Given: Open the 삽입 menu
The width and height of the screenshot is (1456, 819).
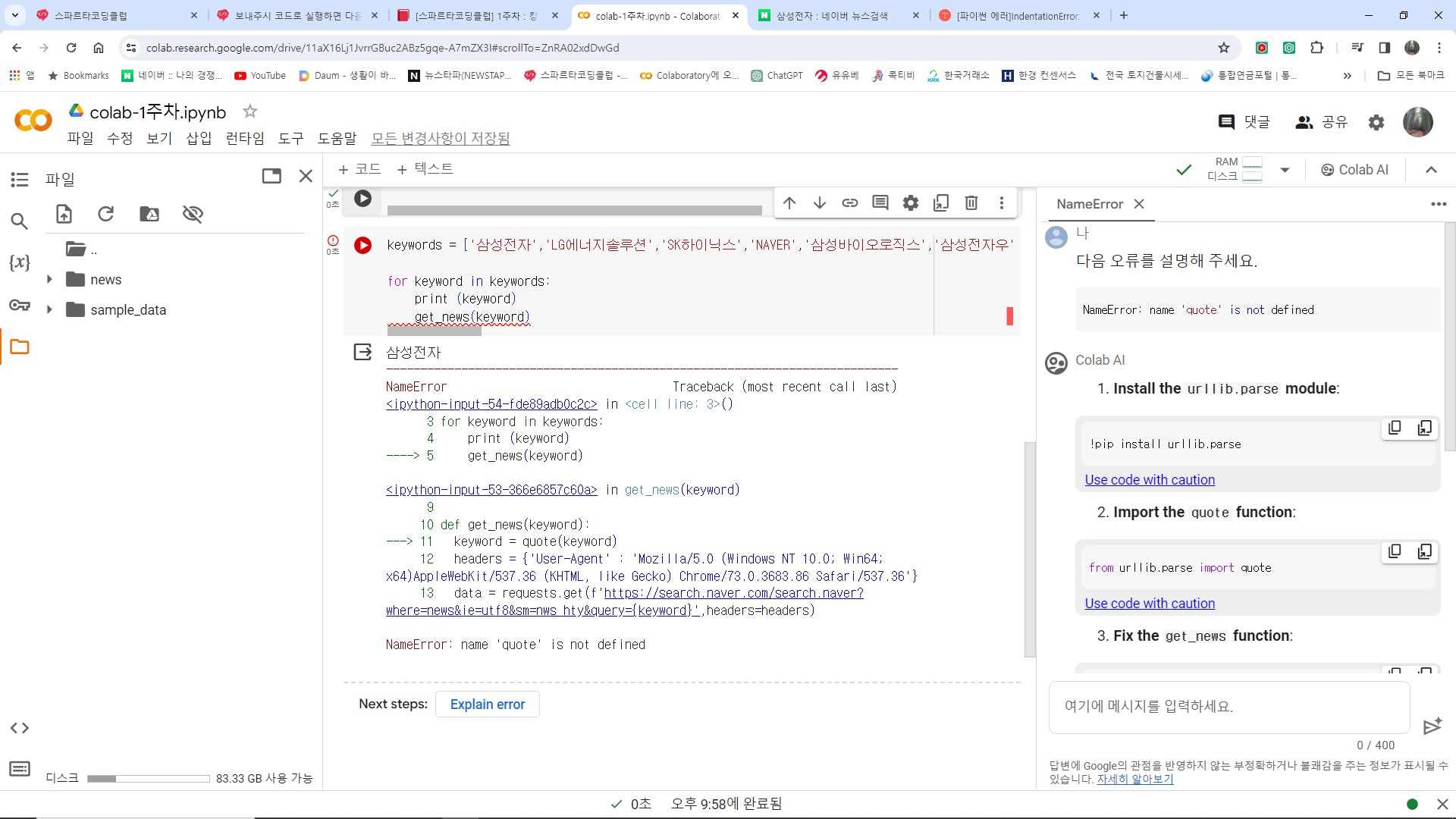Looking at the screenshot, I should coord(199,138).
